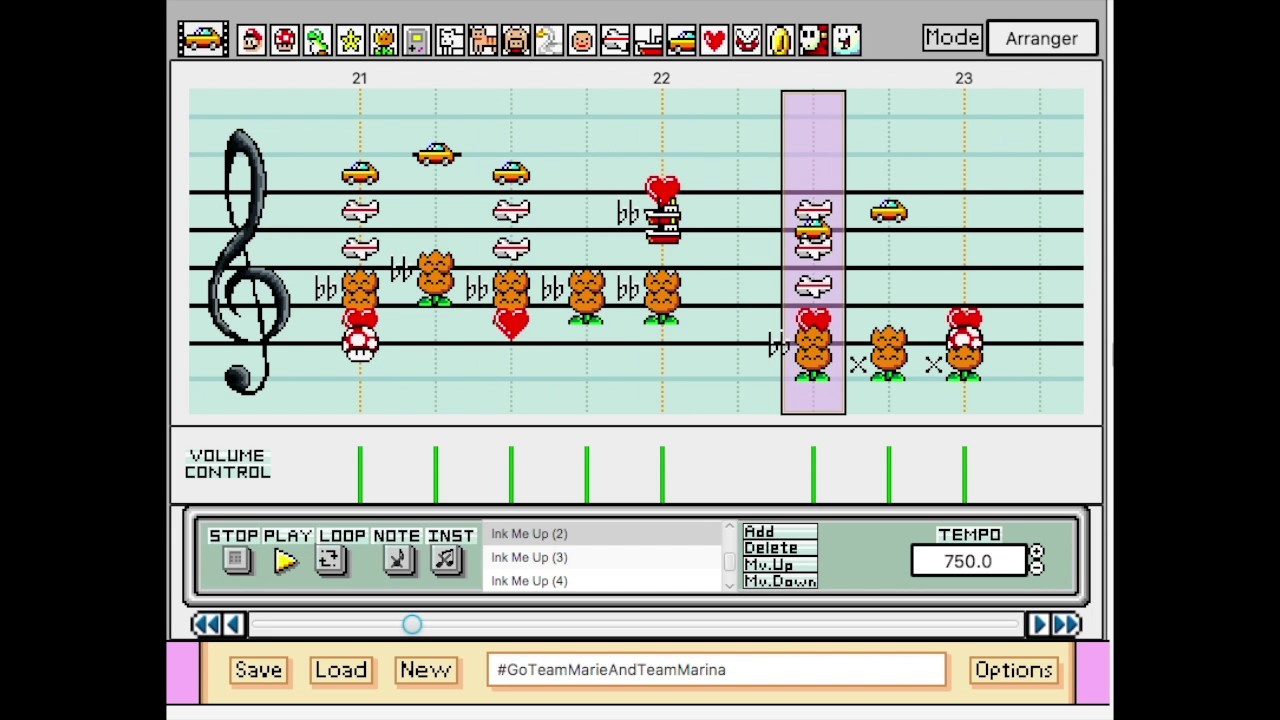1280x720 pixels.
Task: Click the song list scrollbar thumb
Action: pyautogui.click(x=729, y=561)
